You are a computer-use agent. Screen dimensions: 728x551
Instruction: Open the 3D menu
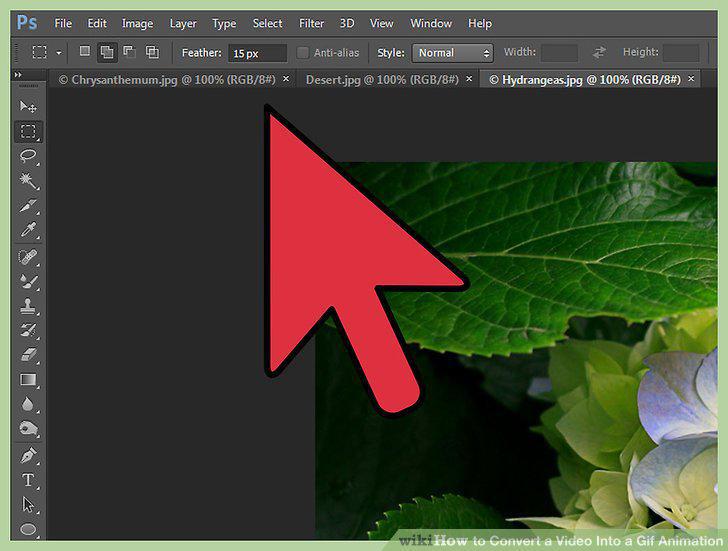coord(347,23)
